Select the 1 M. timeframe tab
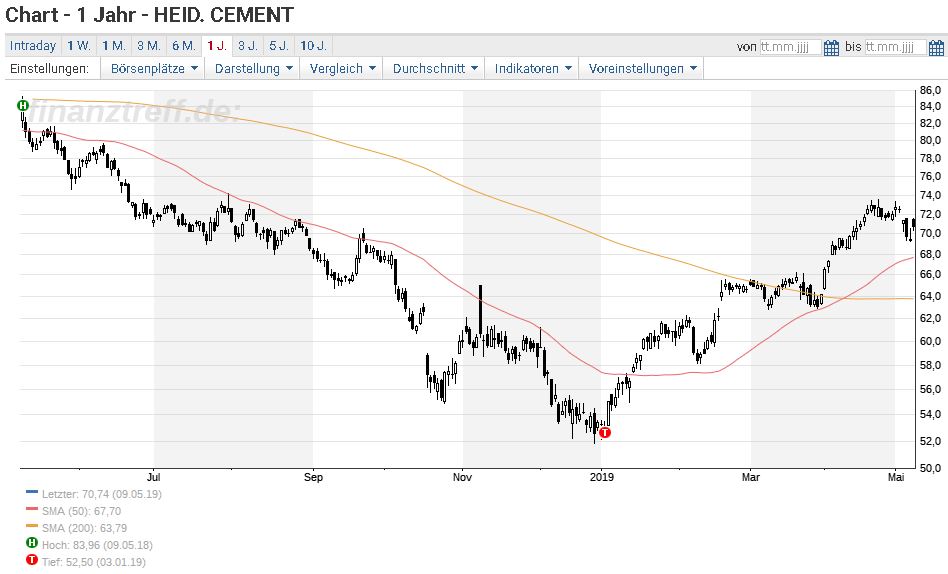Viewport: 948px width, 574px height. pos(114,46)
